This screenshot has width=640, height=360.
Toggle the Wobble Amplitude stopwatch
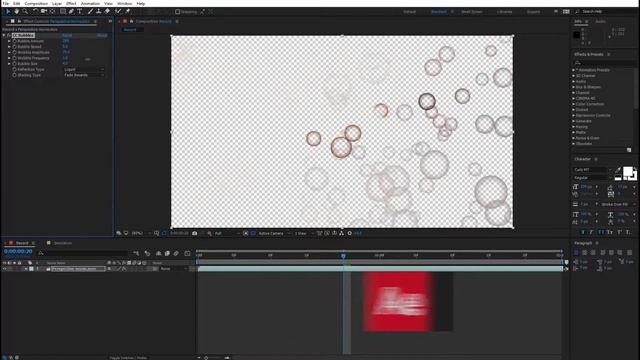14,53
